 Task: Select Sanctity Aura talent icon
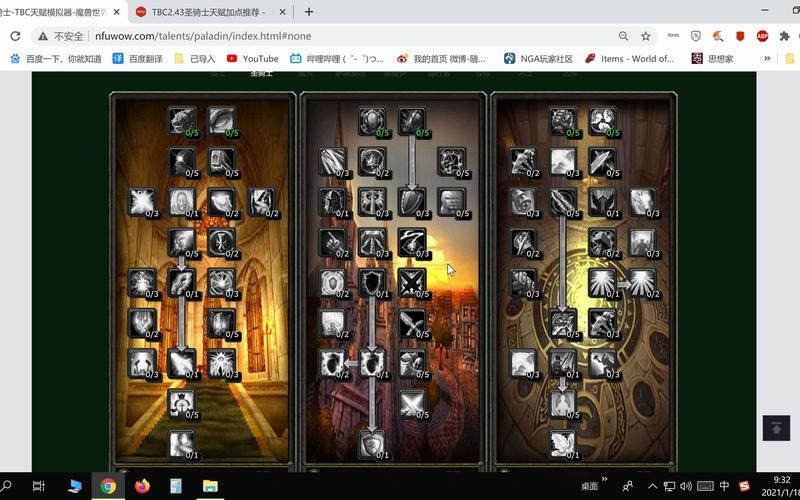[603, 282]
